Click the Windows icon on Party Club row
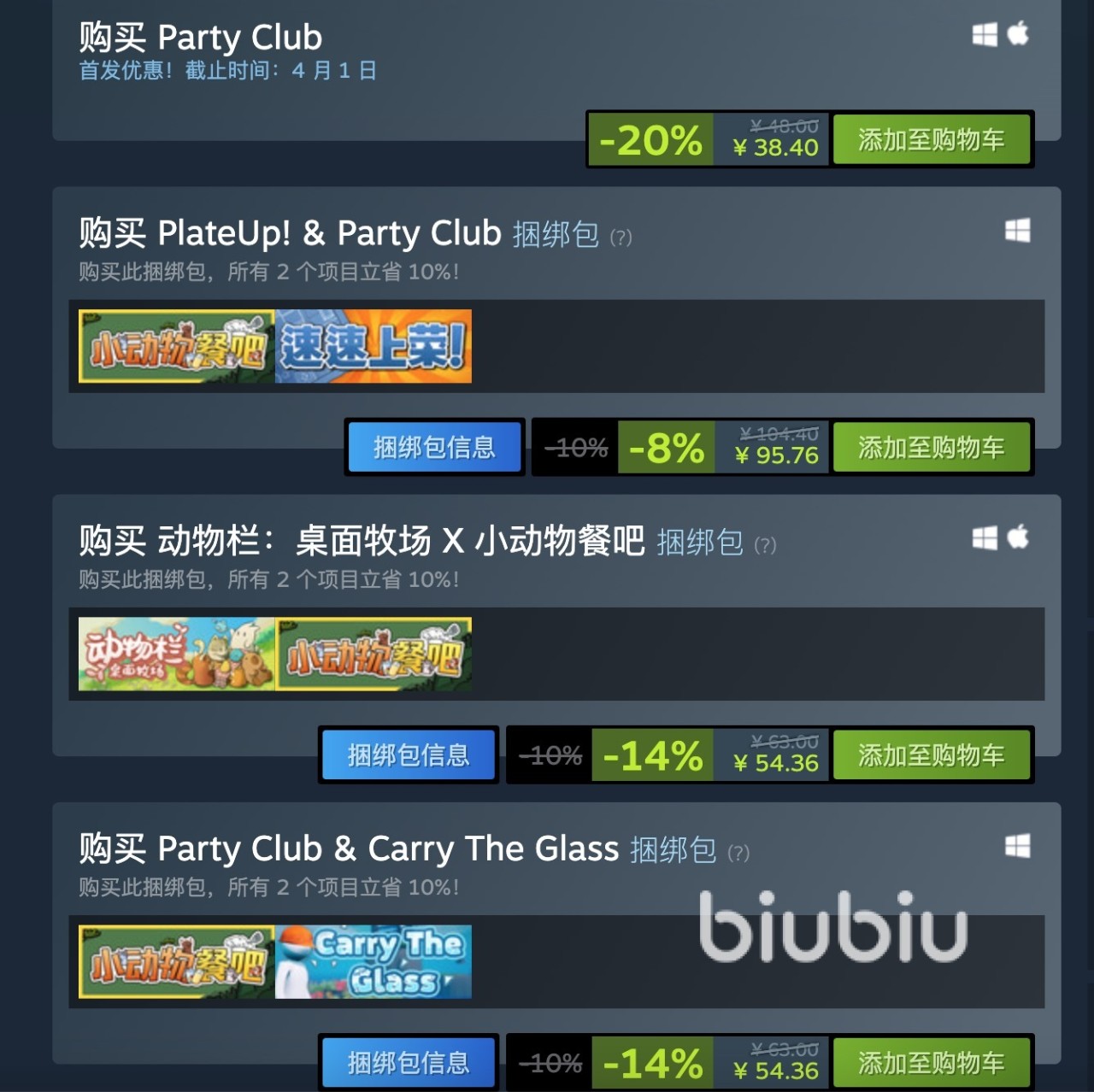This screenshot has width=1094, height=1092. (x=985, y=34)
